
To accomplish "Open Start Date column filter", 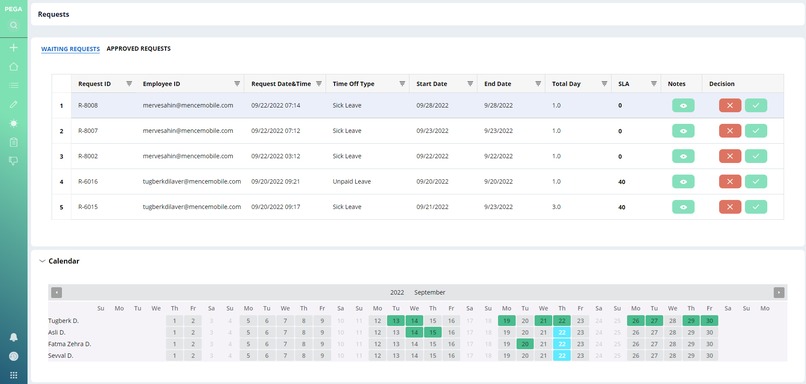I will point(470,84).
